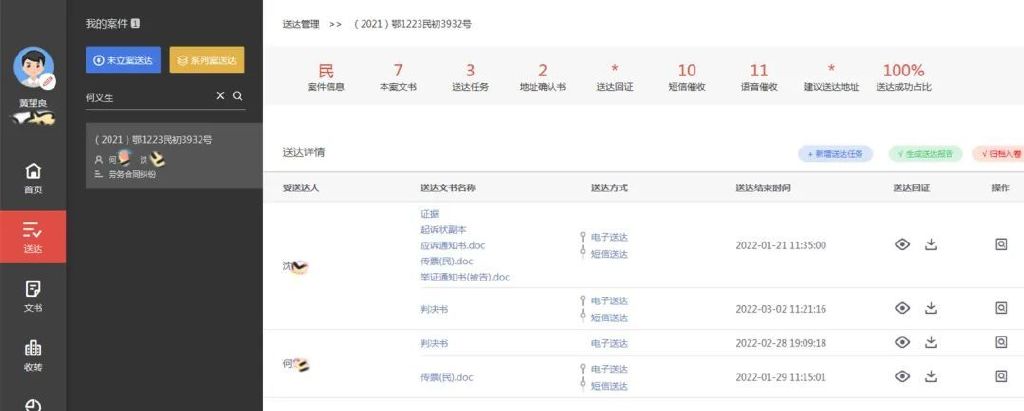The width and height of the screenshot is (1024, 411).
Task: View receipt via eye icon for 2022-01-29 row
Action: click(x=902, y=376)
